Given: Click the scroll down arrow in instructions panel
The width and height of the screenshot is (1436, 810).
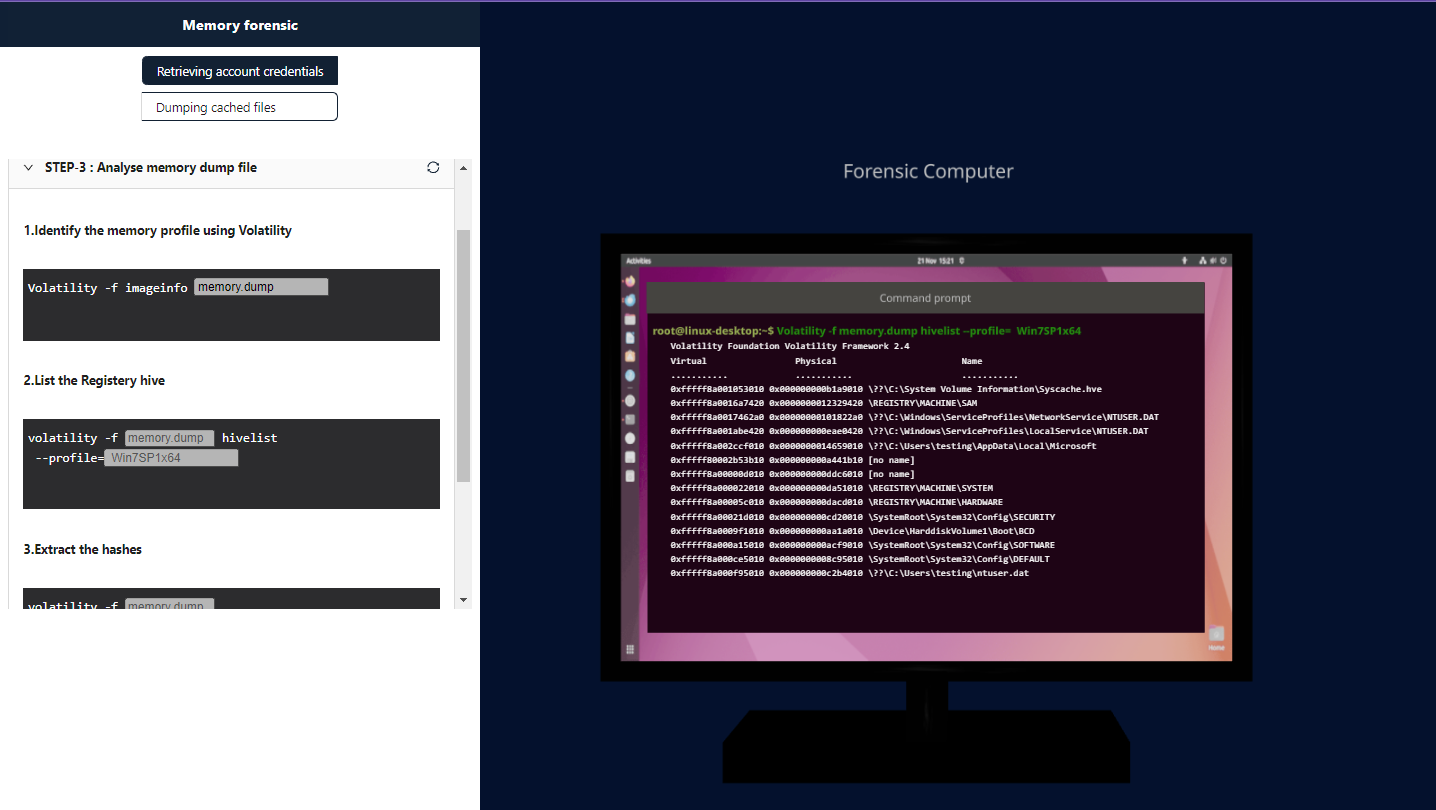Looking at the screenshot, I should click(462, 599).
